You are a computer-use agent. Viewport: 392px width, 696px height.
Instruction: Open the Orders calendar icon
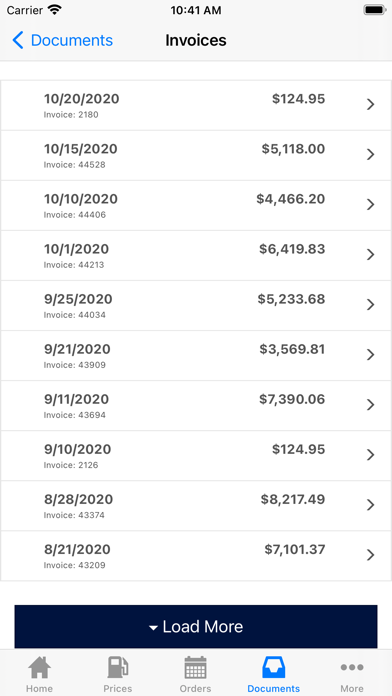[195, 667]
